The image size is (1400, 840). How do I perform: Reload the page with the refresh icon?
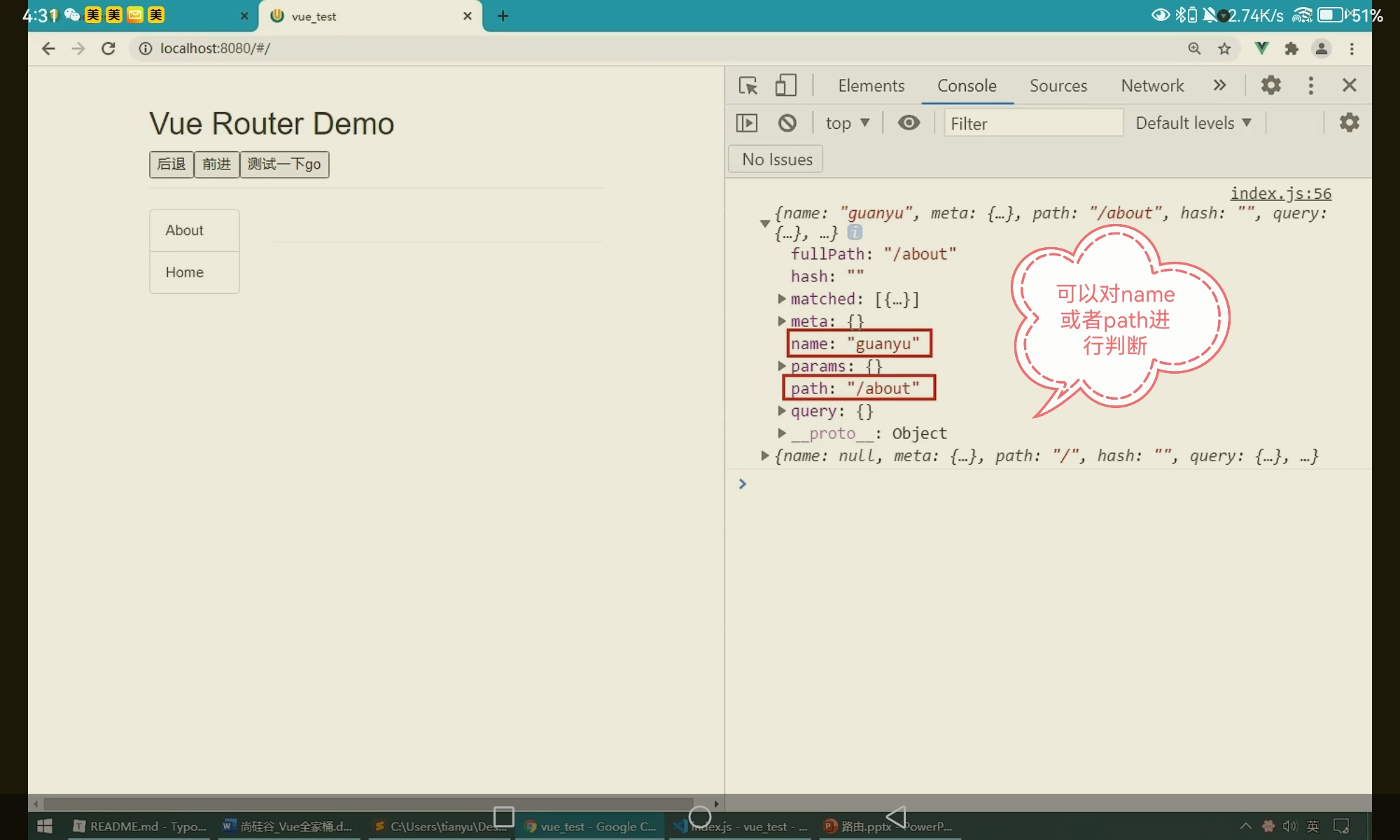click(x=108, y=48)
